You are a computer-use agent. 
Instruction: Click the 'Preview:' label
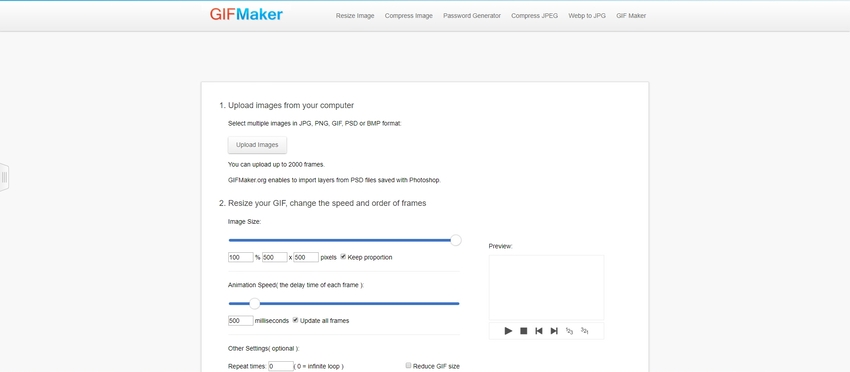point(500,246)
